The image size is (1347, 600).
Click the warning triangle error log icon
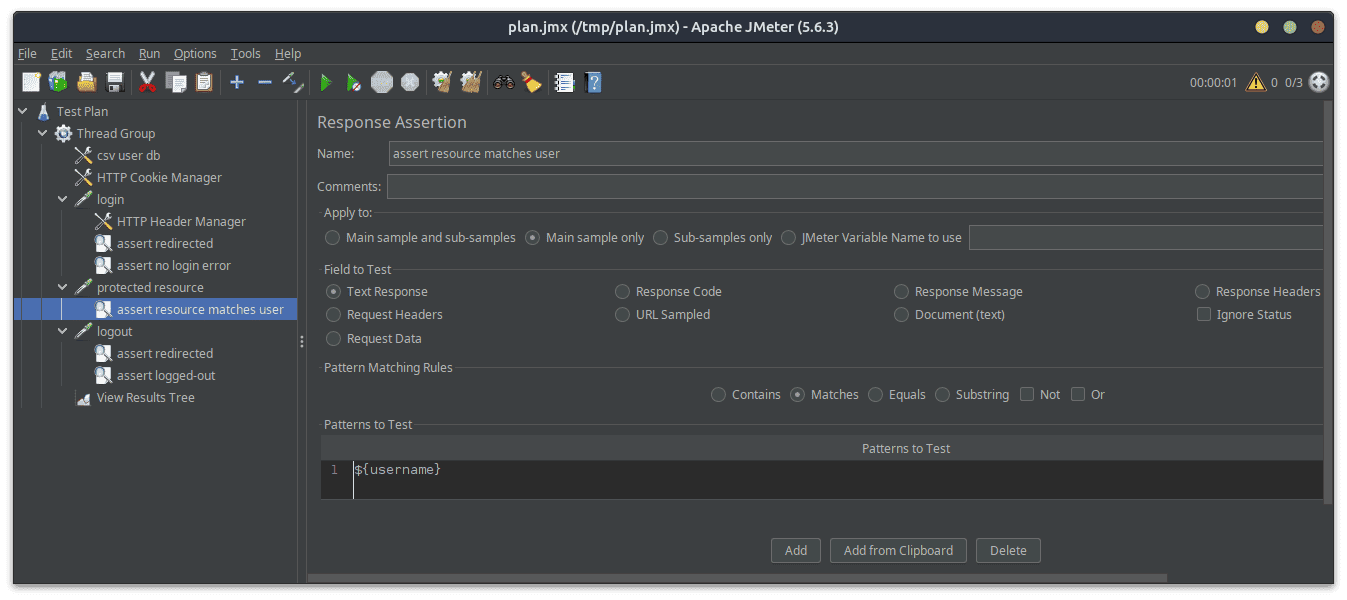point(1256,82)
